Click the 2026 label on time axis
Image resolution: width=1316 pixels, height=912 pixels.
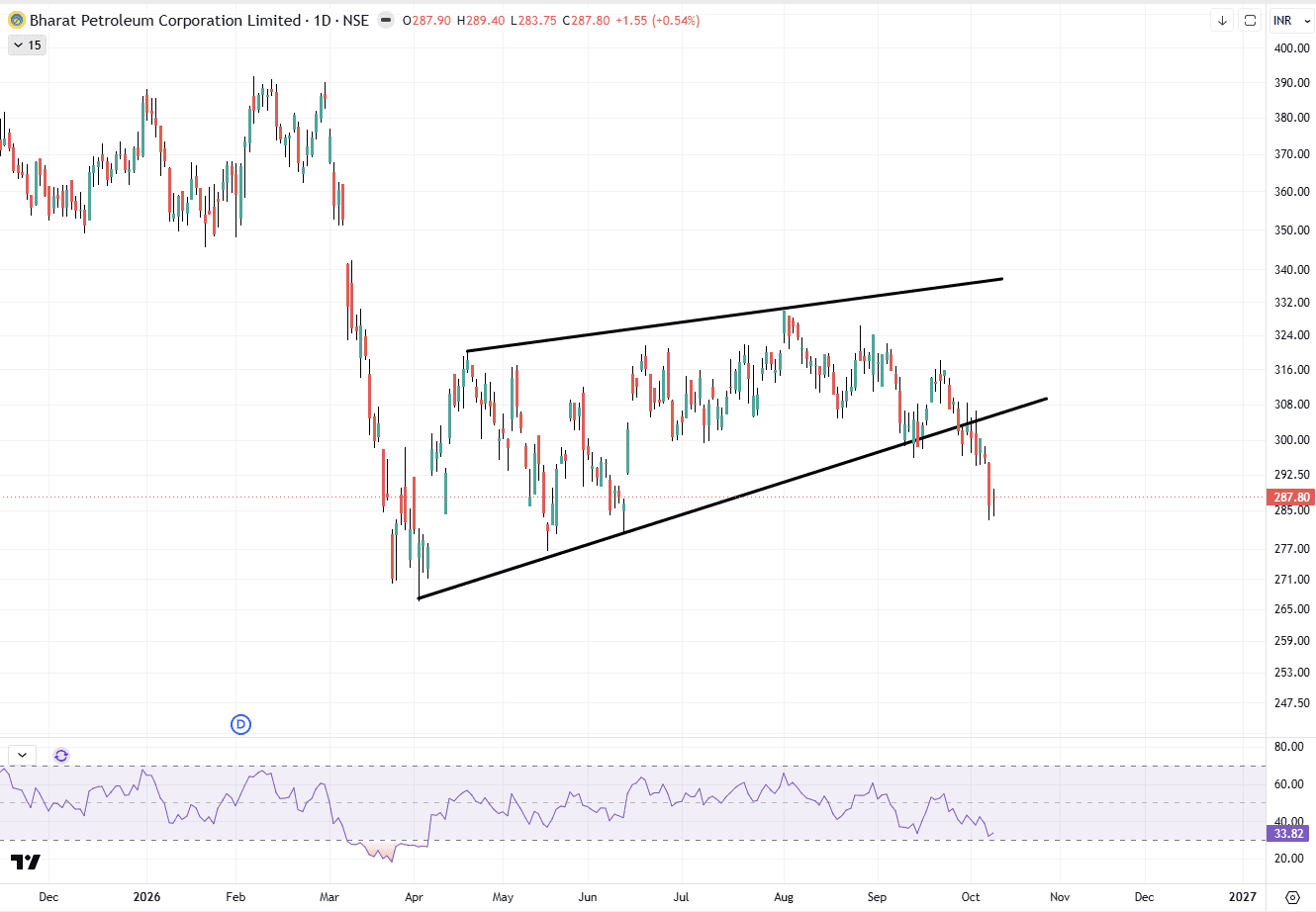(145, 897)
